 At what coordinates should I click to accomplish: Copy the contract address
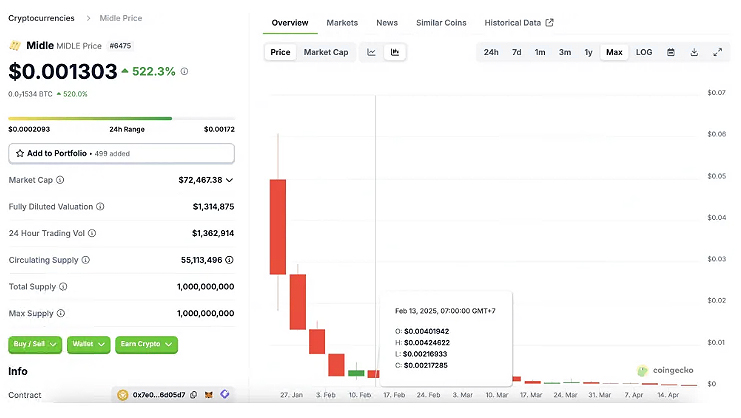(192, 395)
